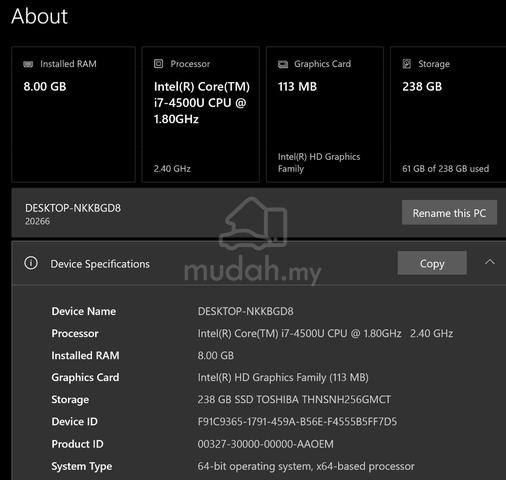
Task: Select the Device ID label
Action: [x=74, y=422]
